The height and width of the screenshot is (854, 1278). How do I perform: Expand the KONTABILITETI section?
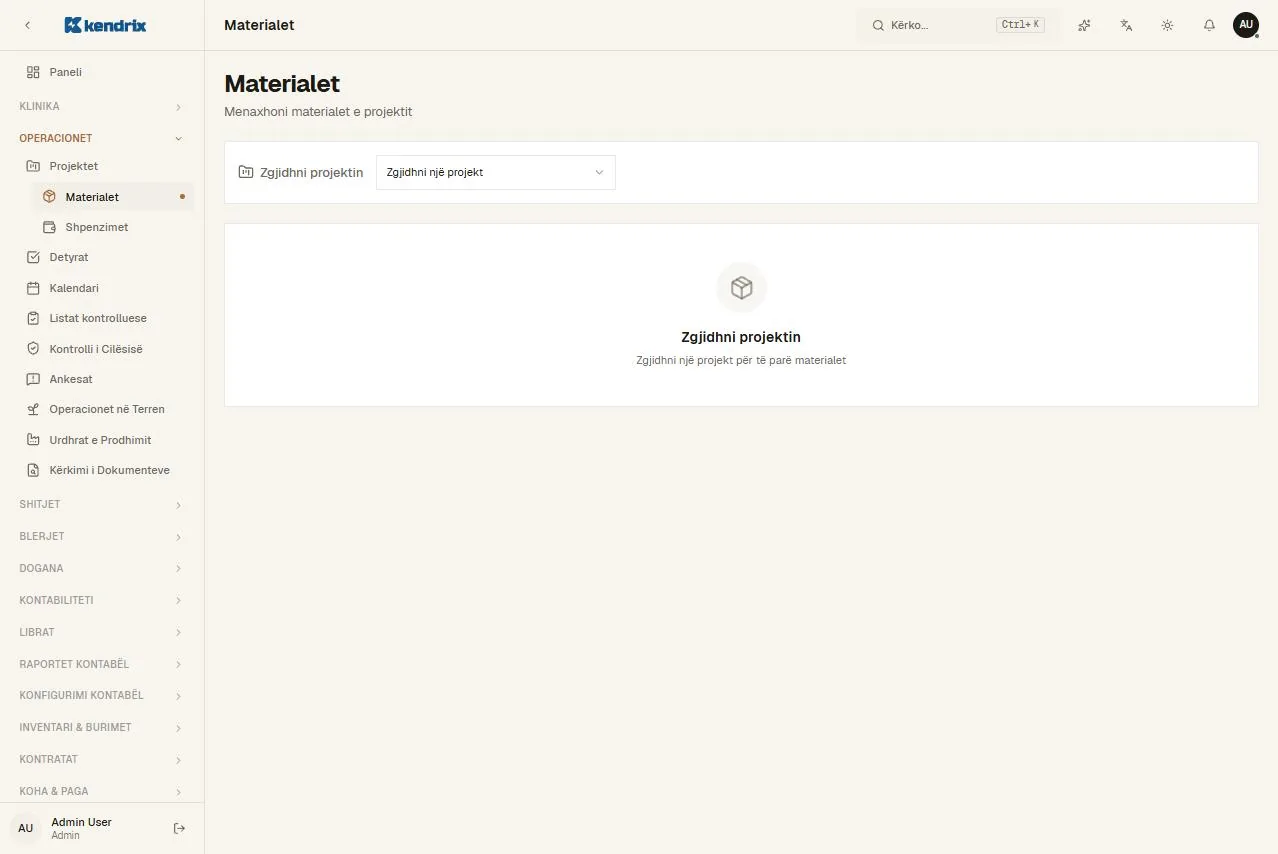(102, 600)
